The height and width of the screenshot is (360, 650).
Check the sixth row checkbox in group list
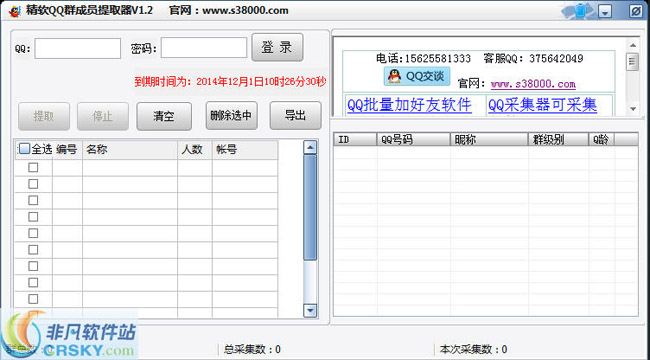(33, 250)
